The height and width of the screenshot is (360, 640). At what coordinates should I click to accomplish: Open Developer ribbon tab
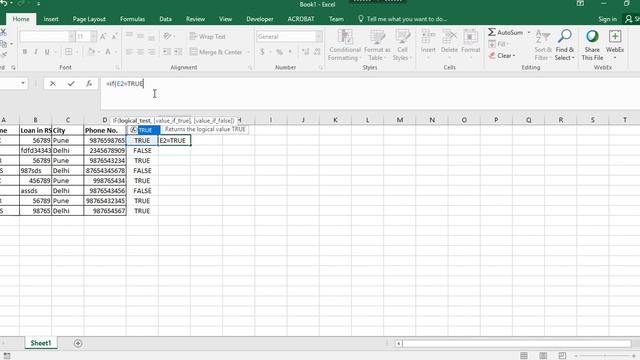[260, 19]
